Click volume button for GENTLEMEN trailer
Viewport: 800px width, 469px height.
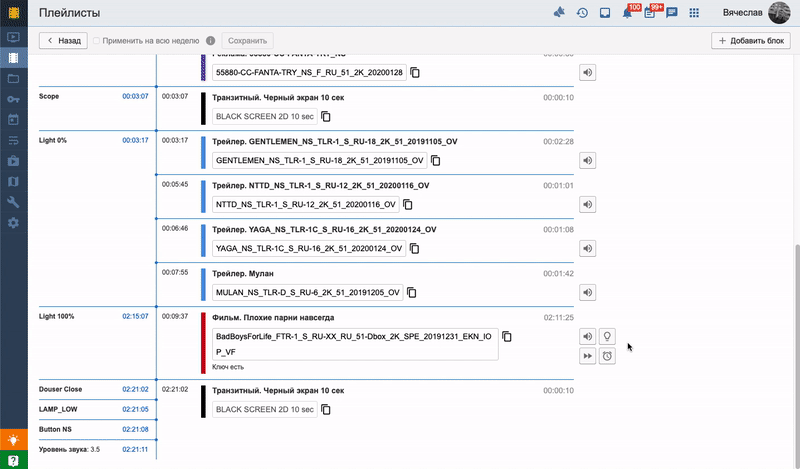click(x=587, y=160)
